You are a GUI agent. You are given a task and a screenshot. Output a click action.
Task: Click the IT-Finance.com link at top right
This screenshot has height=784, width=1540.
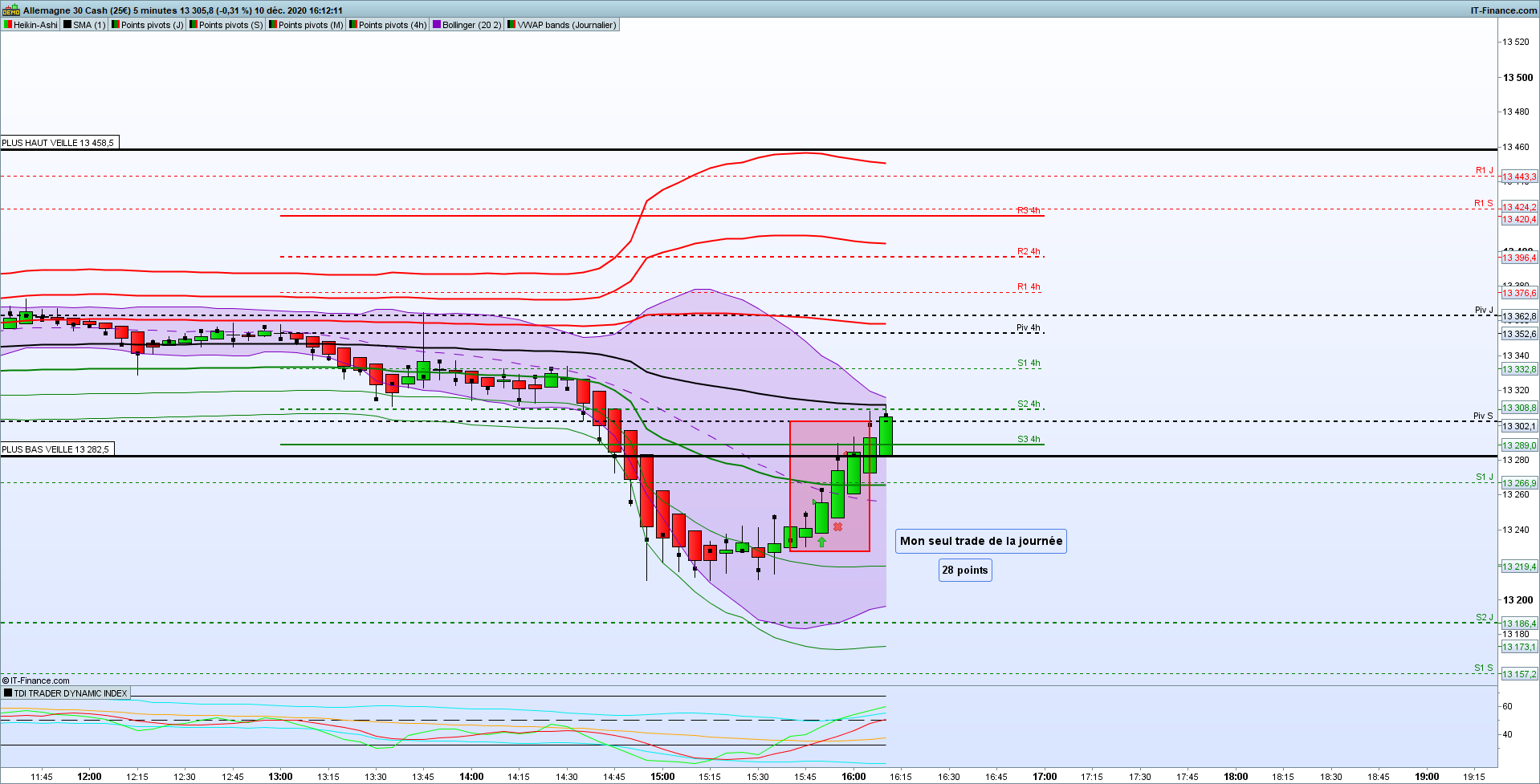pyautogui.click(x=1504, y=10)
